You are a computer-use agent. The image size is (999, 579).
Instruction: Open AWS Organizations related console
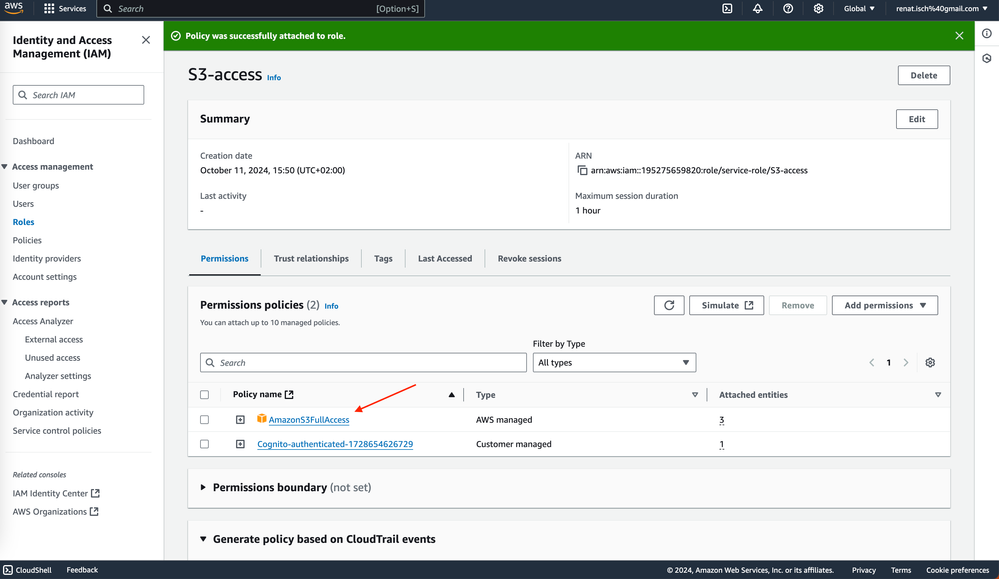[x=55, y=511]
